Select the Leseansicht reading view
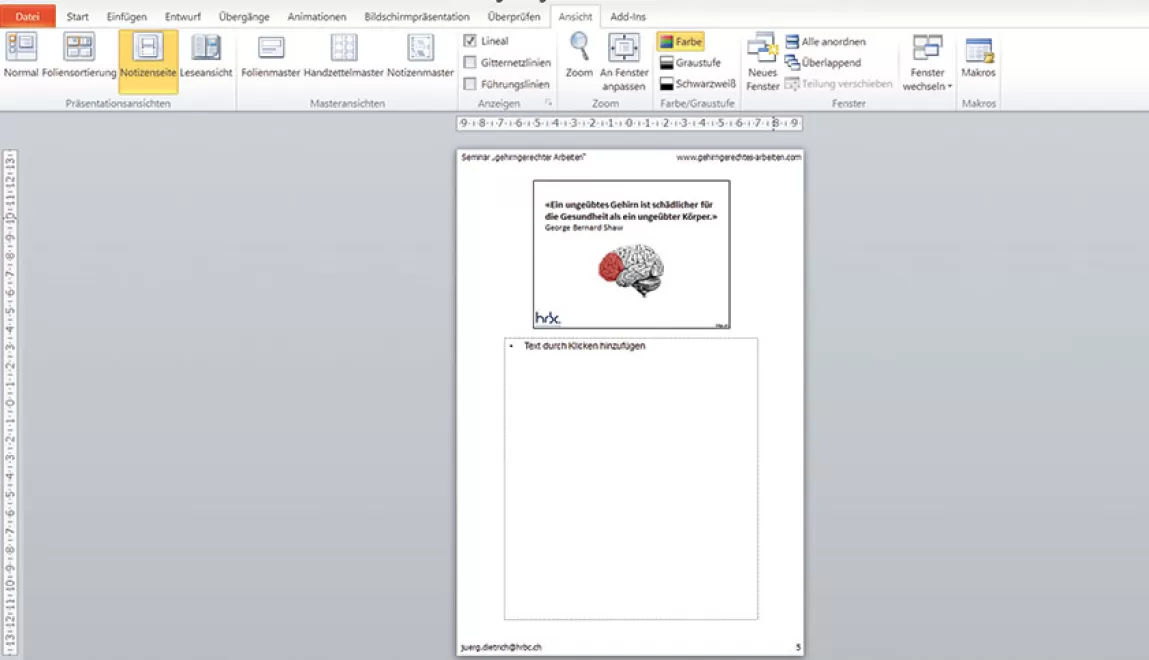 coord(206,56)
